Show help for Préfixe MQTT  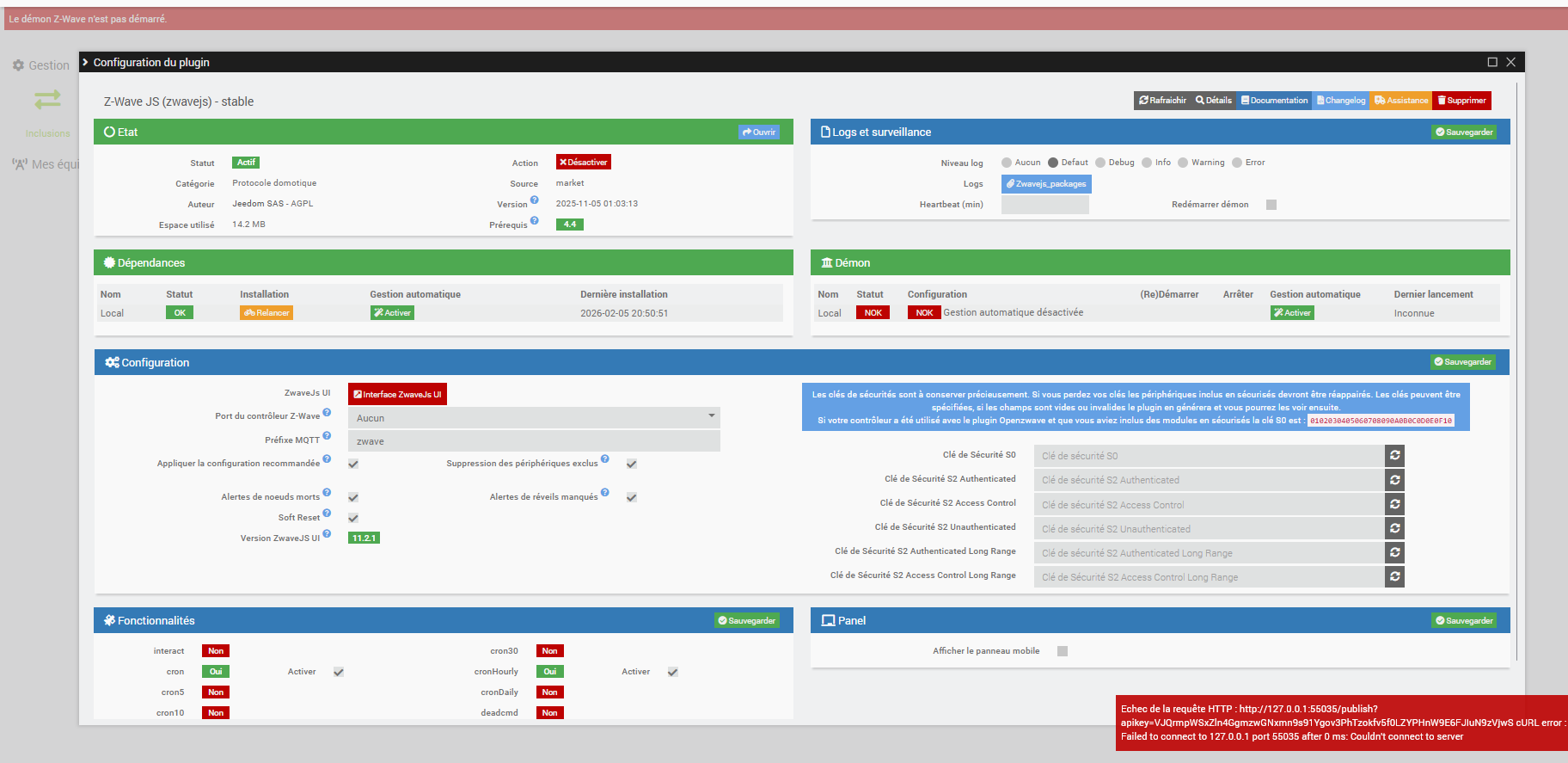(x=327, y=436)
